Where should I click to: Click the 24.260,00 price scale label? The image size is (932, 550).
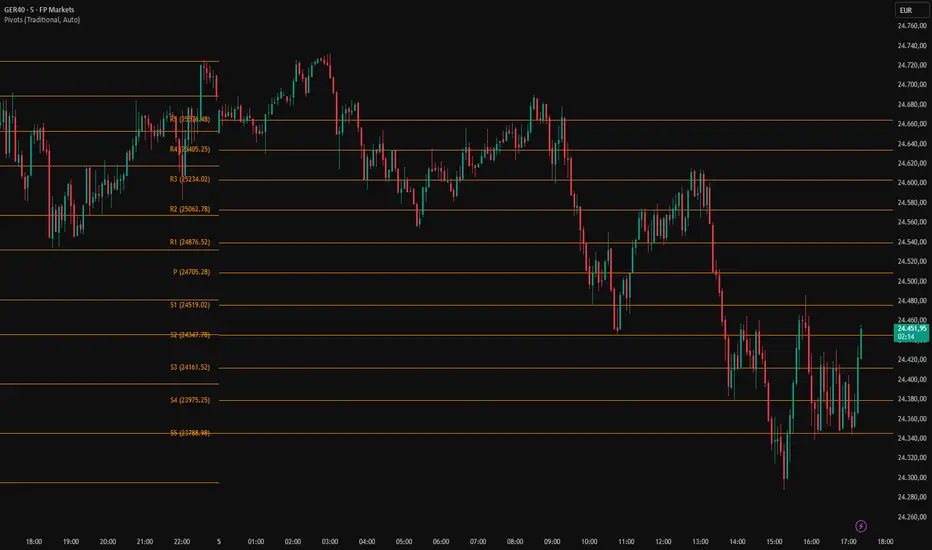[910, 517]
